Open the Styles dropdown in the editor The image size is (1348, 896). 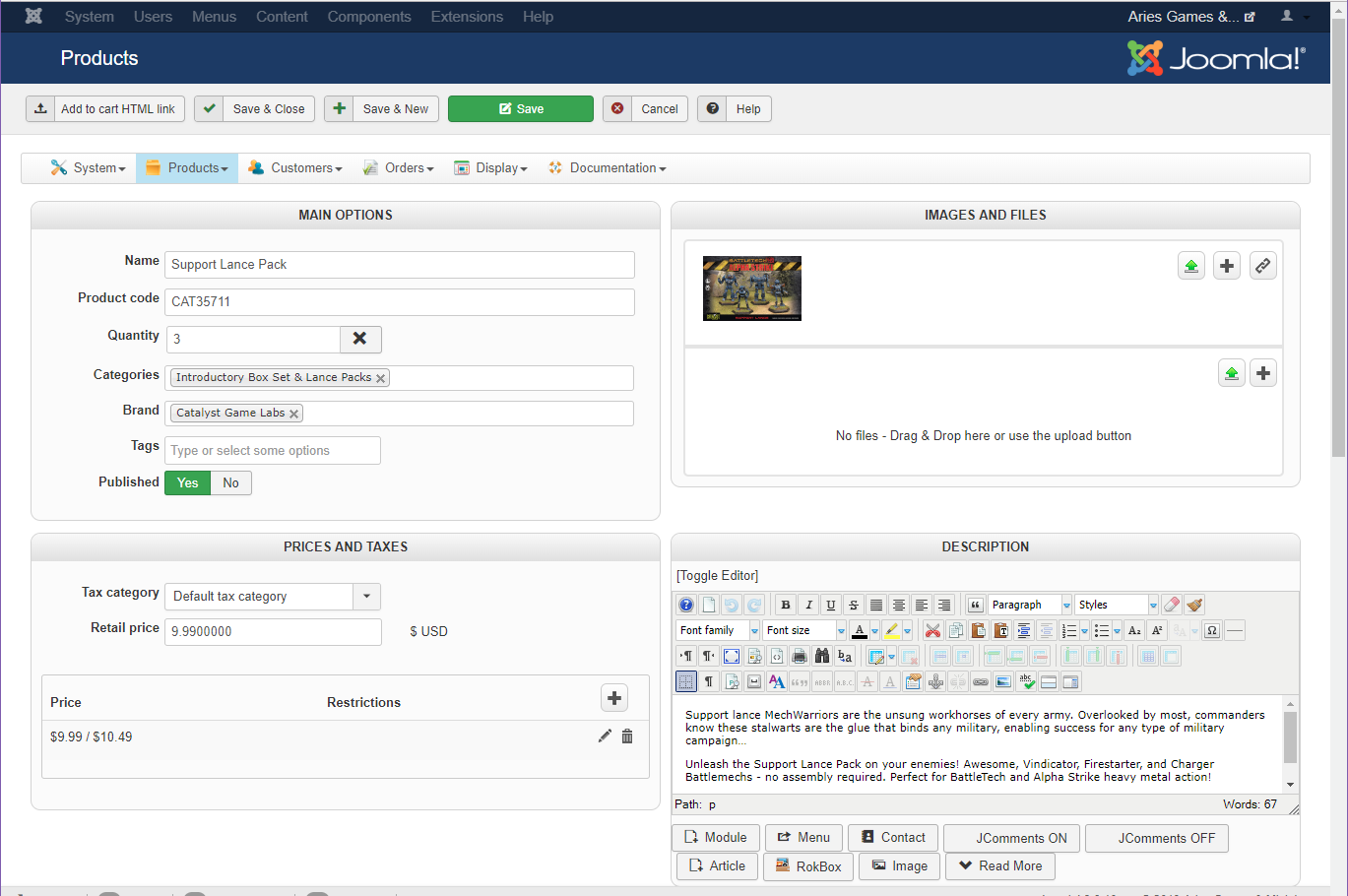(1117, 605)
